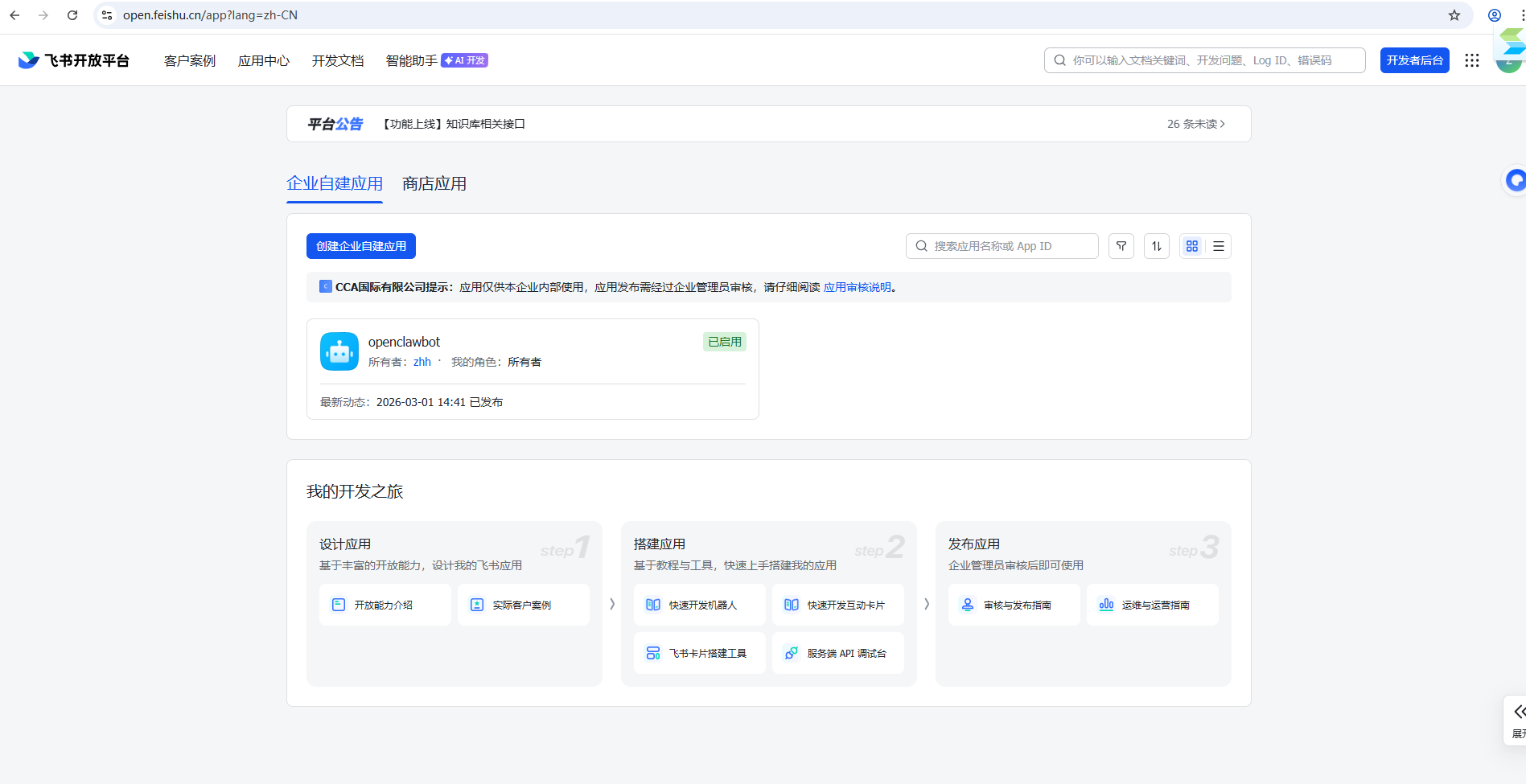
Task: Open the openclawbot app title
Action: (404, 342)
